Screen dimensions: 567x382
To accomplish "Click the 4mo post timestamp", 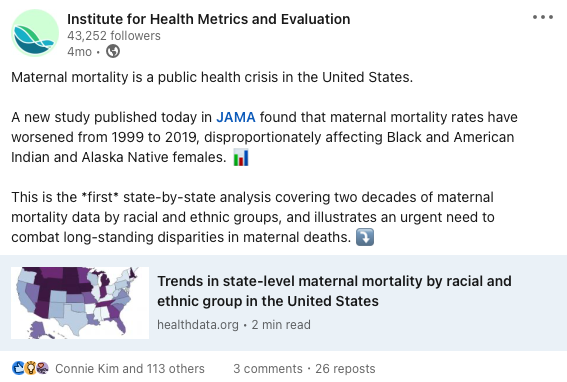I will [79, 52].
